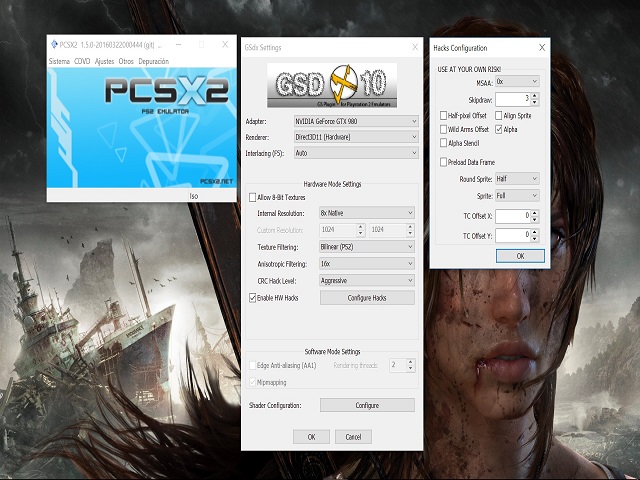
Task: Click the Shader Configuration Configure button
Action: coord(367,405)
